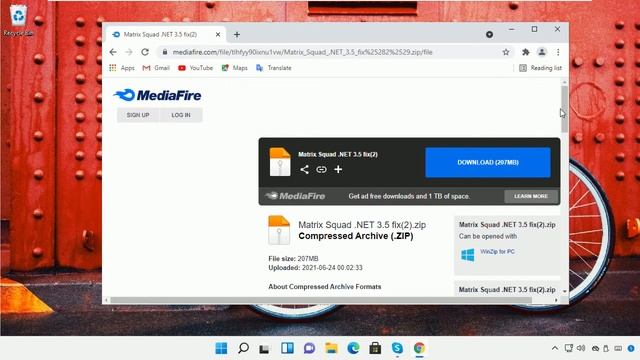Open the Apps bookmark
640x360 pixels.
pyautogui.click(x=122, y=68)
